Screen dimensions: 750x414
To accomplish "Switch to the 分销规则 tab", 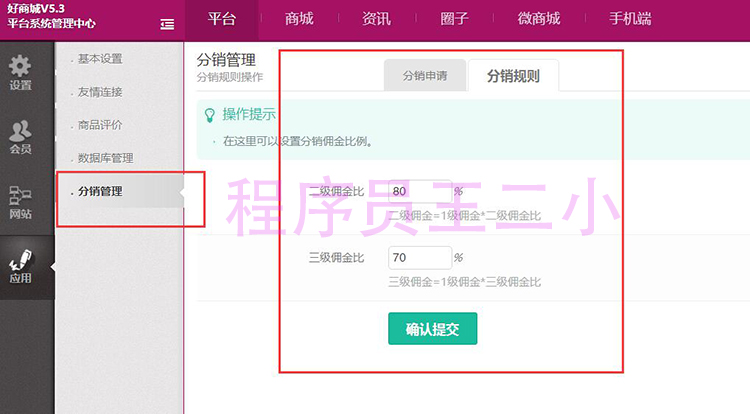I will (513, 76).
